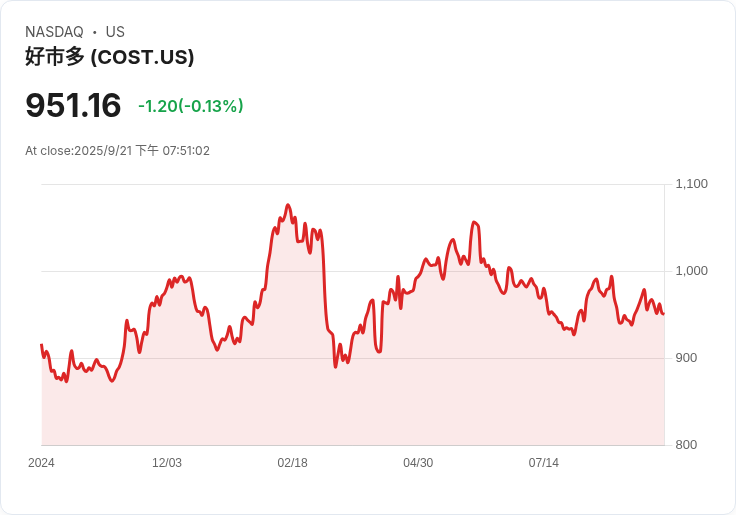Click the right end of the price line
Image resolution: width=736 pixels, height=515 pixels.
point(663,314)
